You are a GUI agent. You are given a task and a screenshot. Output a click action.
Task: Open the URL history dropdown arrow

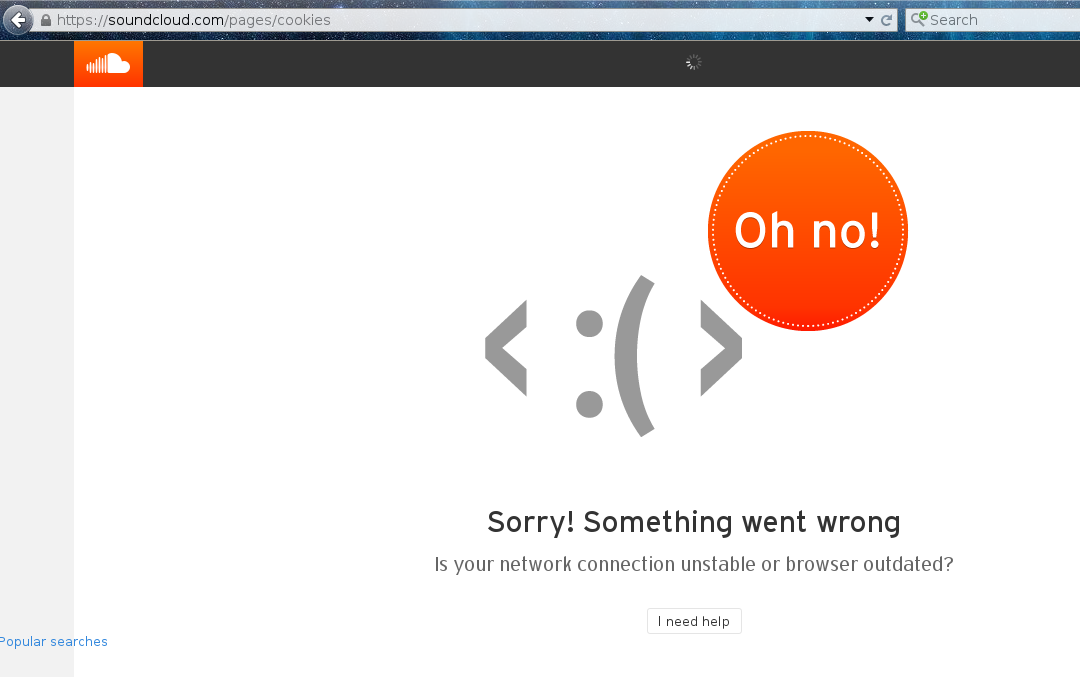coord(869,20)
